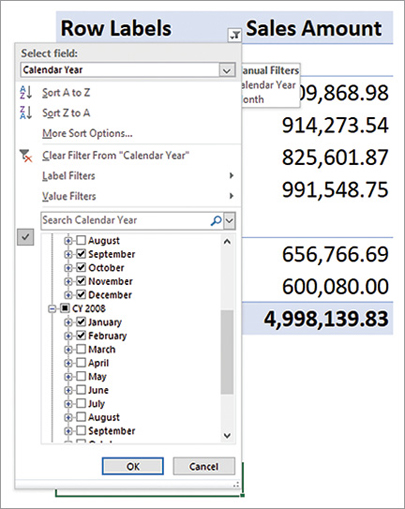Click the tree list scrollbar thumb
Screen dimensions: 405x509
[227, 352]
